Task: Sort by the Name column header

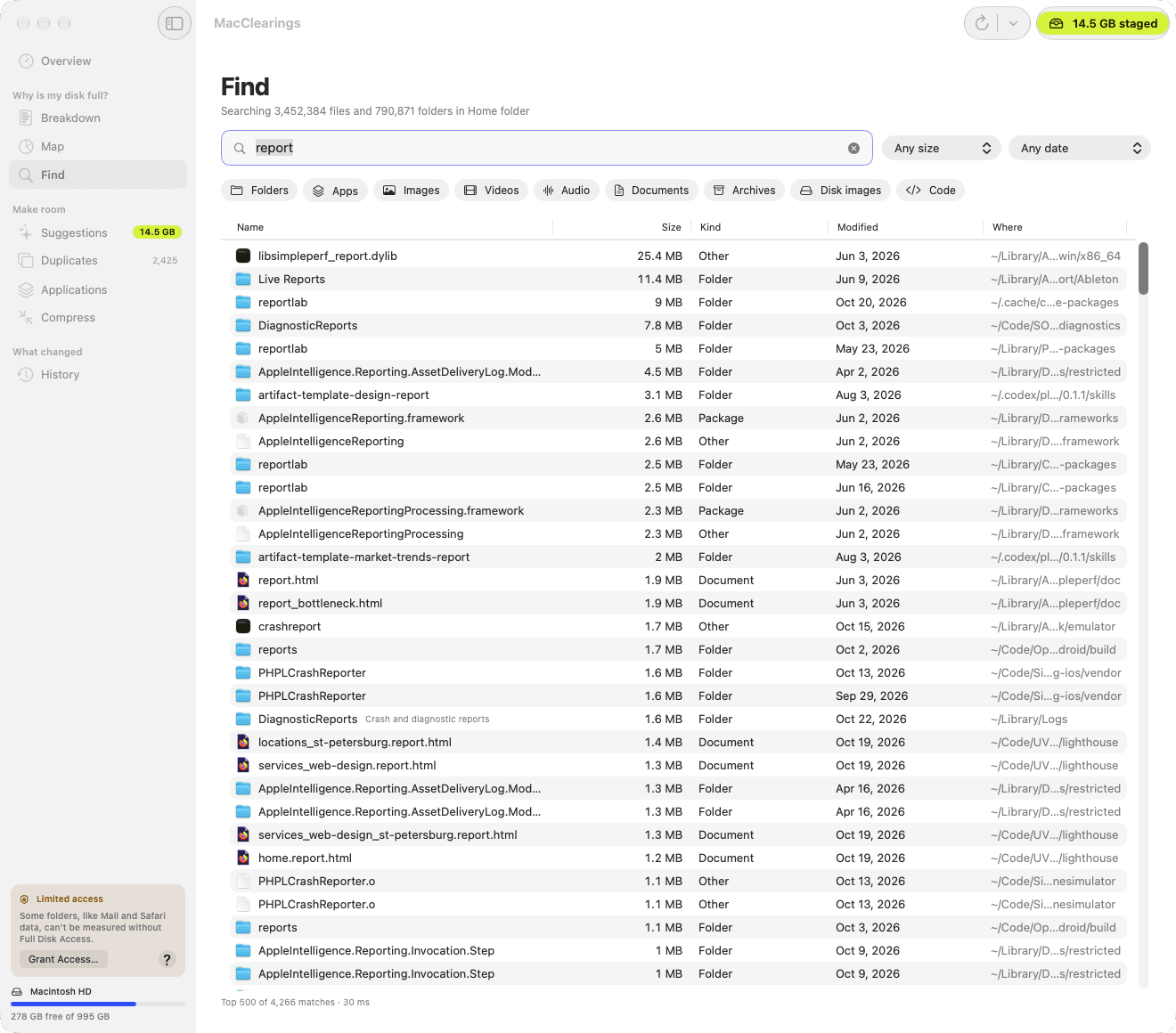Action: [x=250, y=228]
